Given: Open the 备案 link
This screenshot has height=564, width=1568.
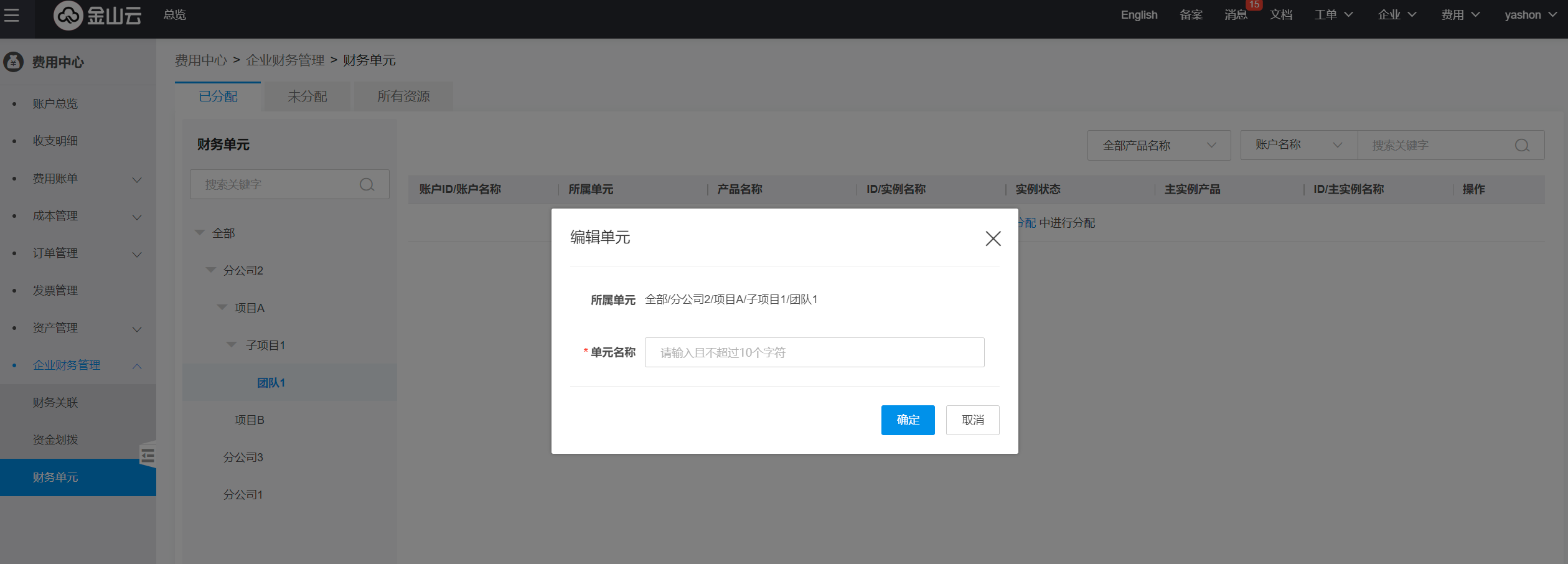Looking at the screenshot, I should pyautogui.click(x=1191, y=15).
